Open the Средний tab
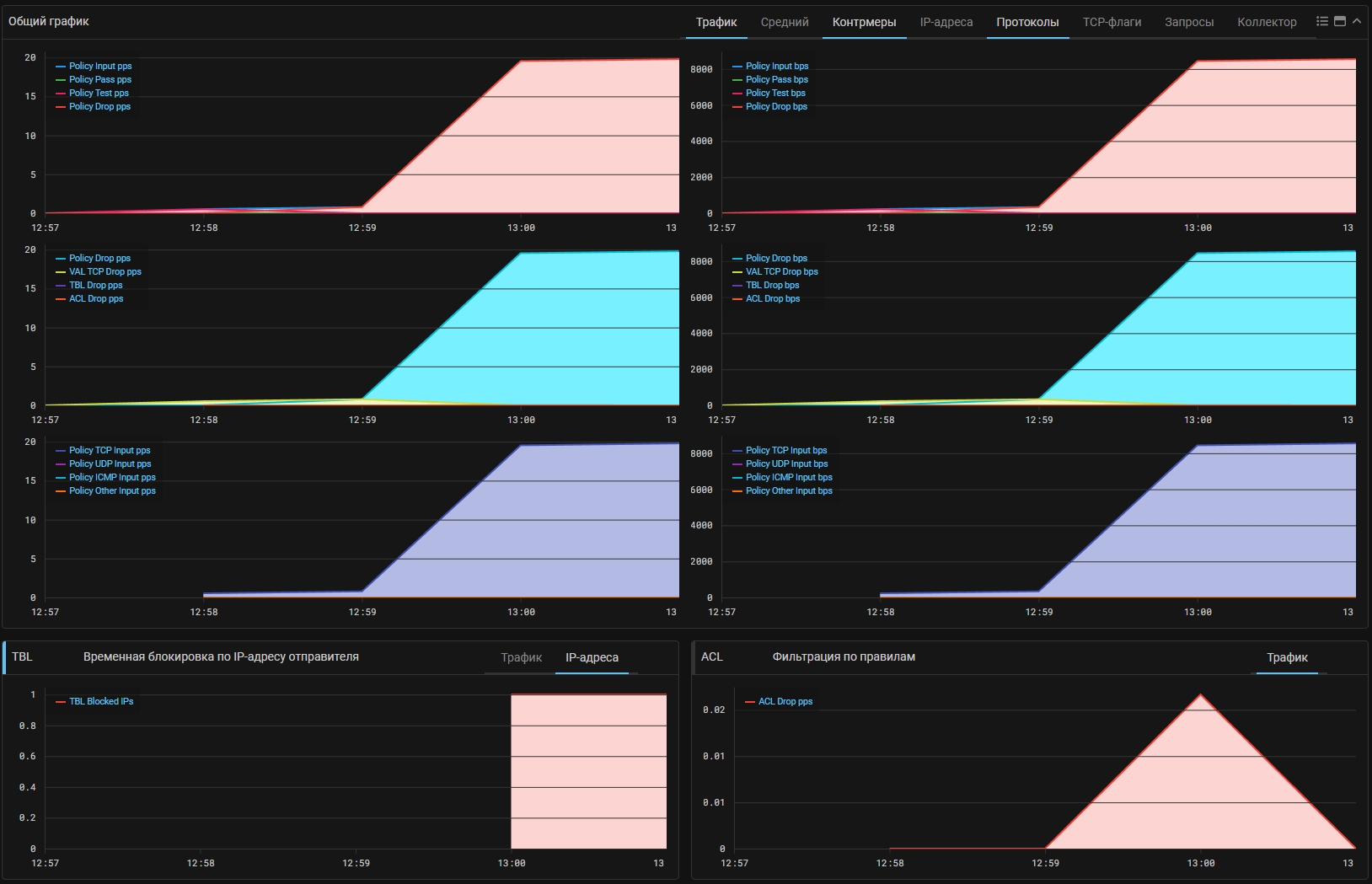This screenshot has height=884, width=1372. (x=784, y=22)
